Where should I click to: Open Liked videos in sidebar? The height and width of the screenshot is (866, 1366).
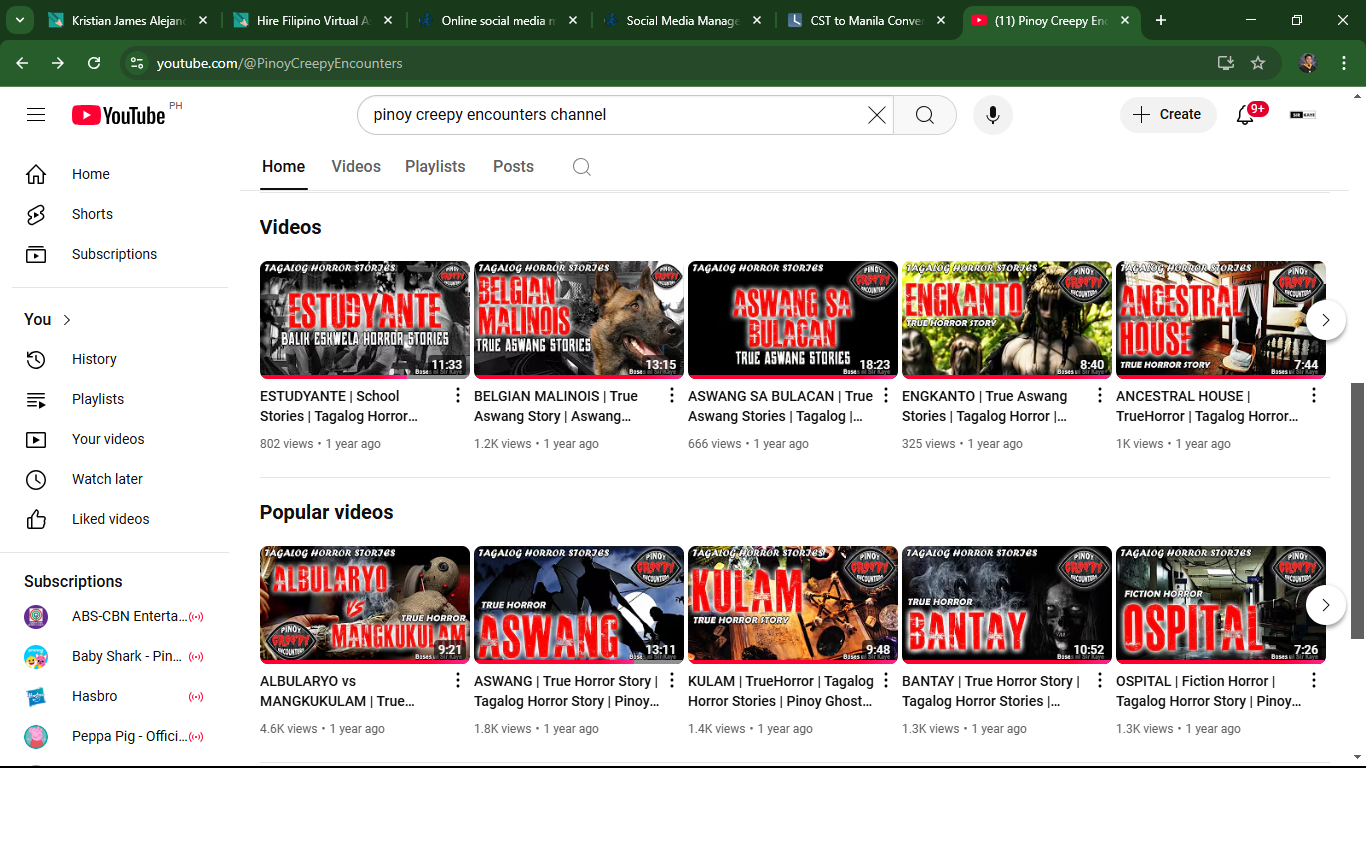click(x=120, y=519)
